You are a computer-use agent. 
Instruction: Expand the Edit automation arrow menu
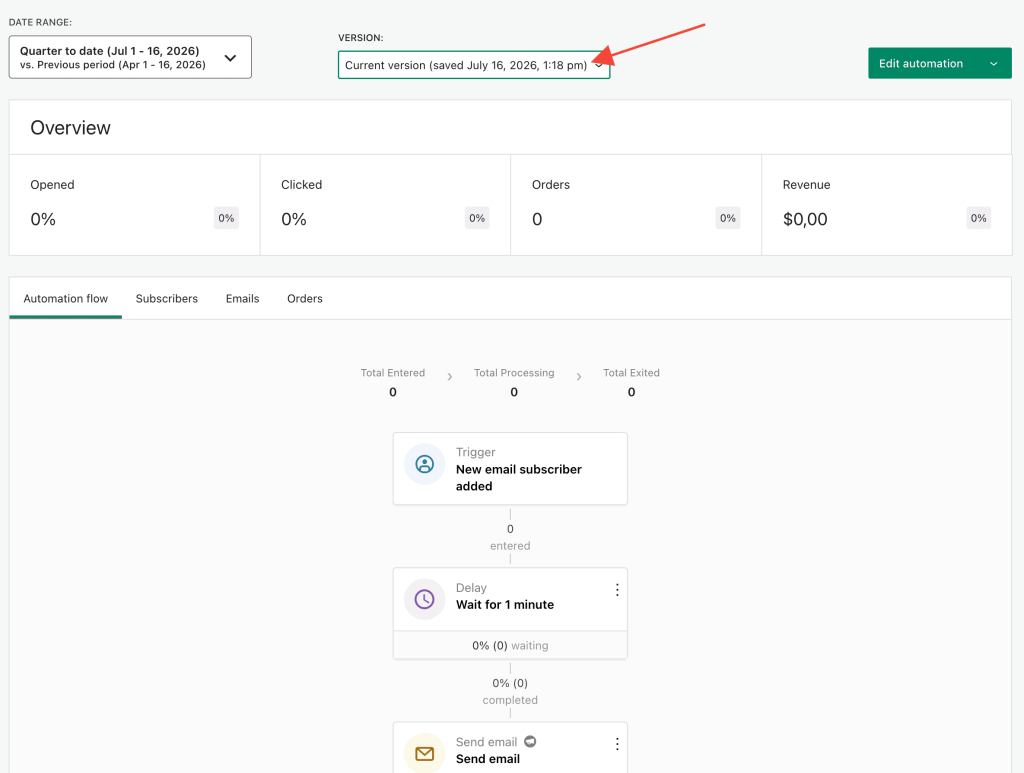point(993,63)
